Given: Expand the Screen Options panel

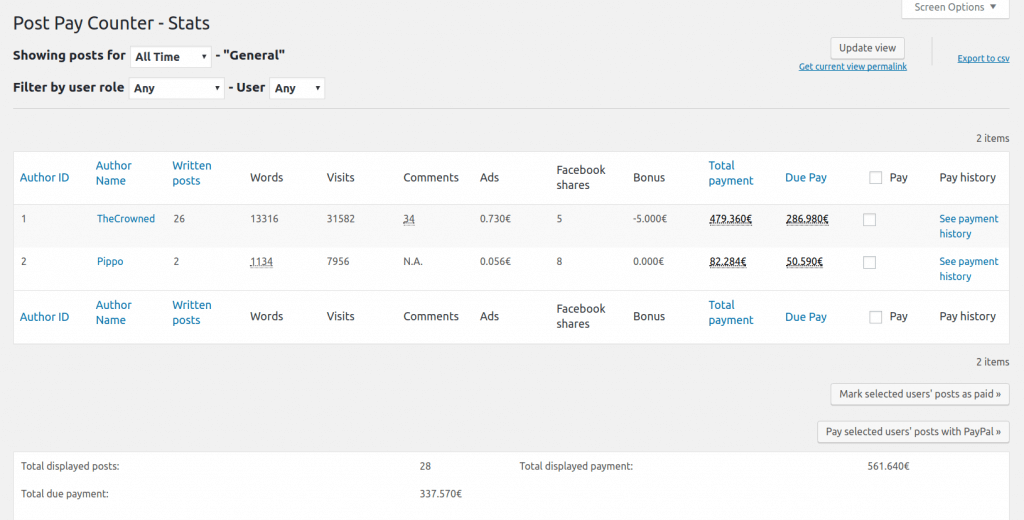Looking at the screenshot, I should tap(954, 8).
